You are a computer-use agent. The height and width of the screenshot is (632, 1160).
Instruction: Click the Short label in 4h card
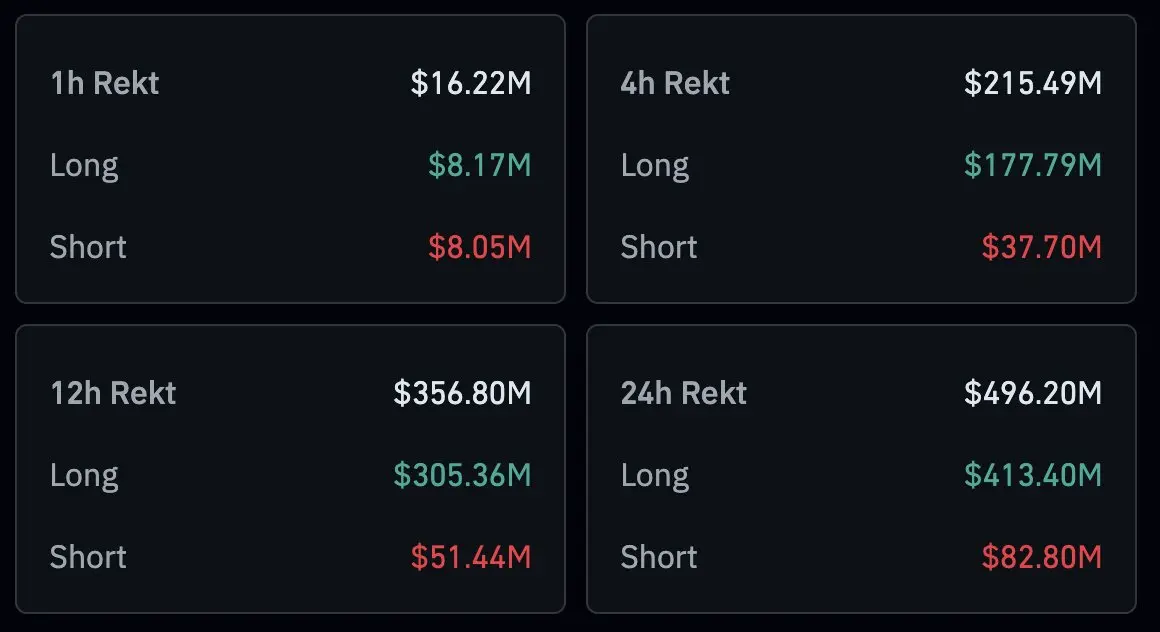click(x=659, y=247)
